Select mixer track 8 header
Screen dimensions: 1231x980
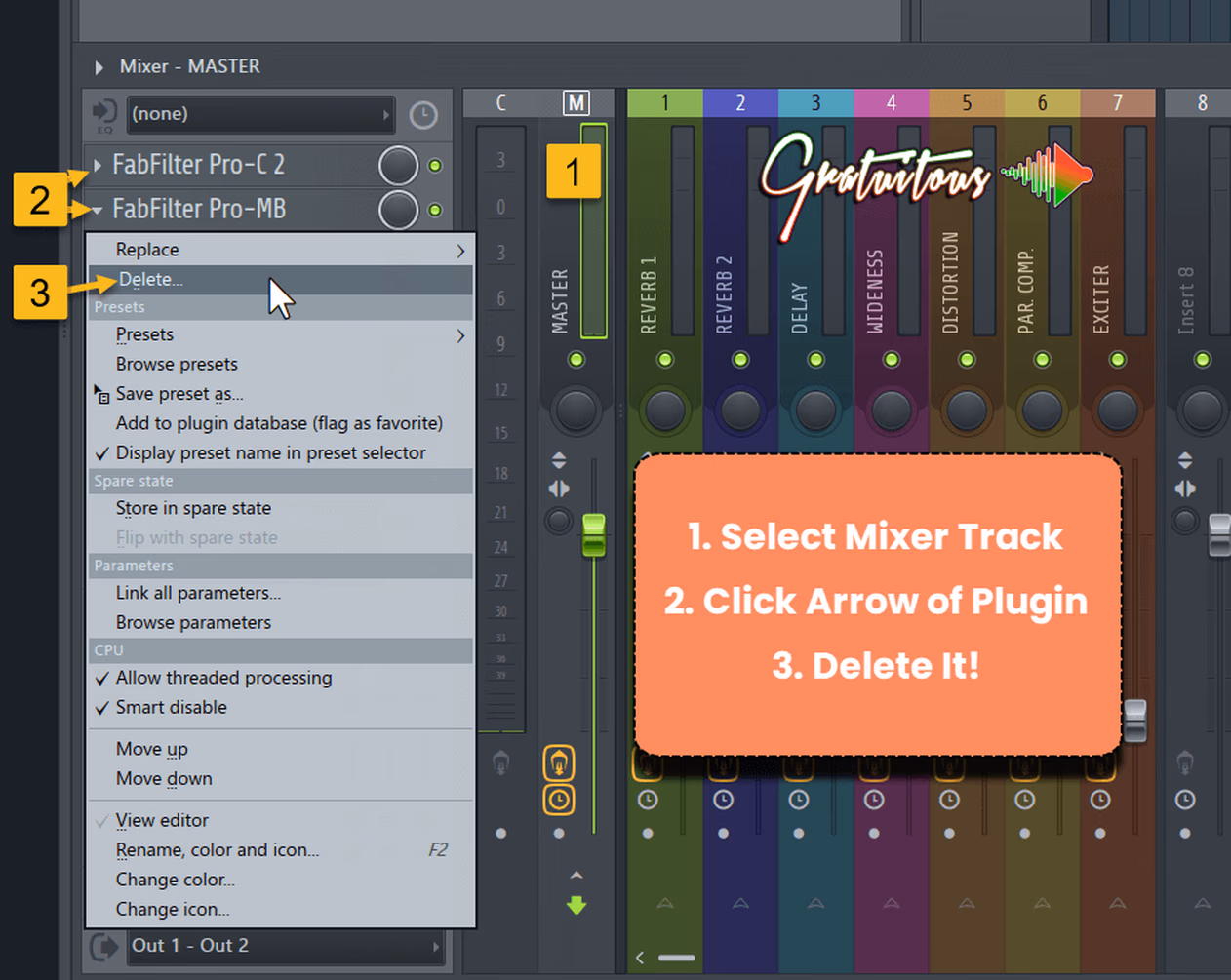(1202, 102)
